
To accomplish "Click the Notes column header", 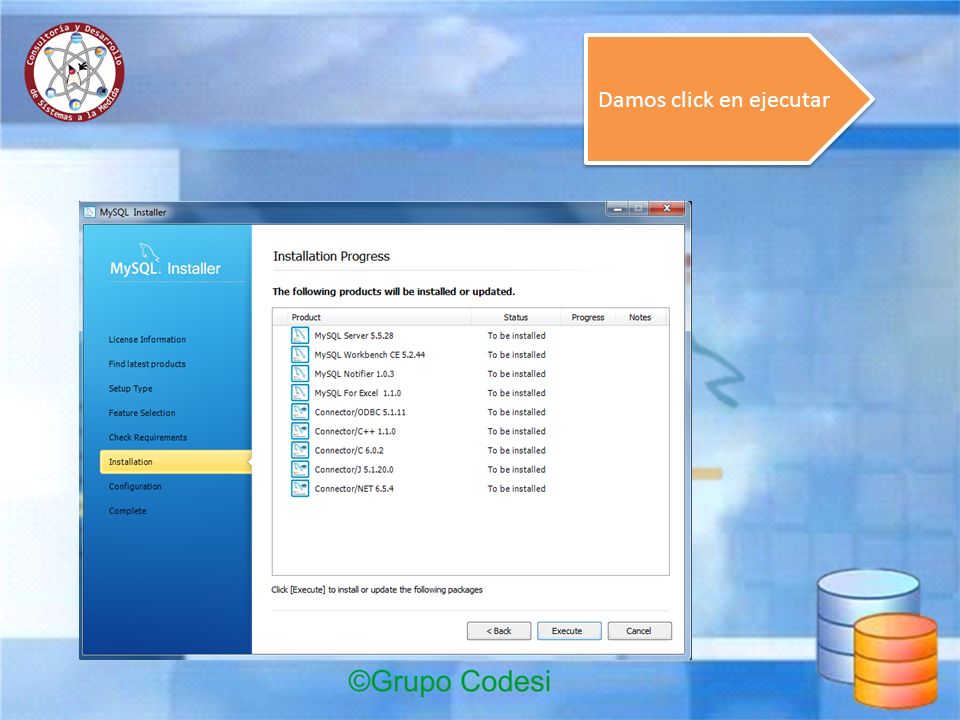I will click(640, 317).
